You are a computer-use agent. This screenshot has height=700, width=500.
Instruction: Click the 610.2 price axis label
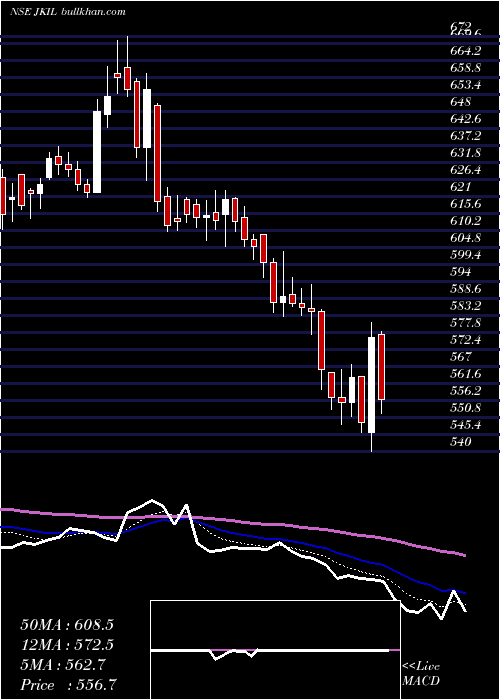pyautogui.click(x=466, y=221)
